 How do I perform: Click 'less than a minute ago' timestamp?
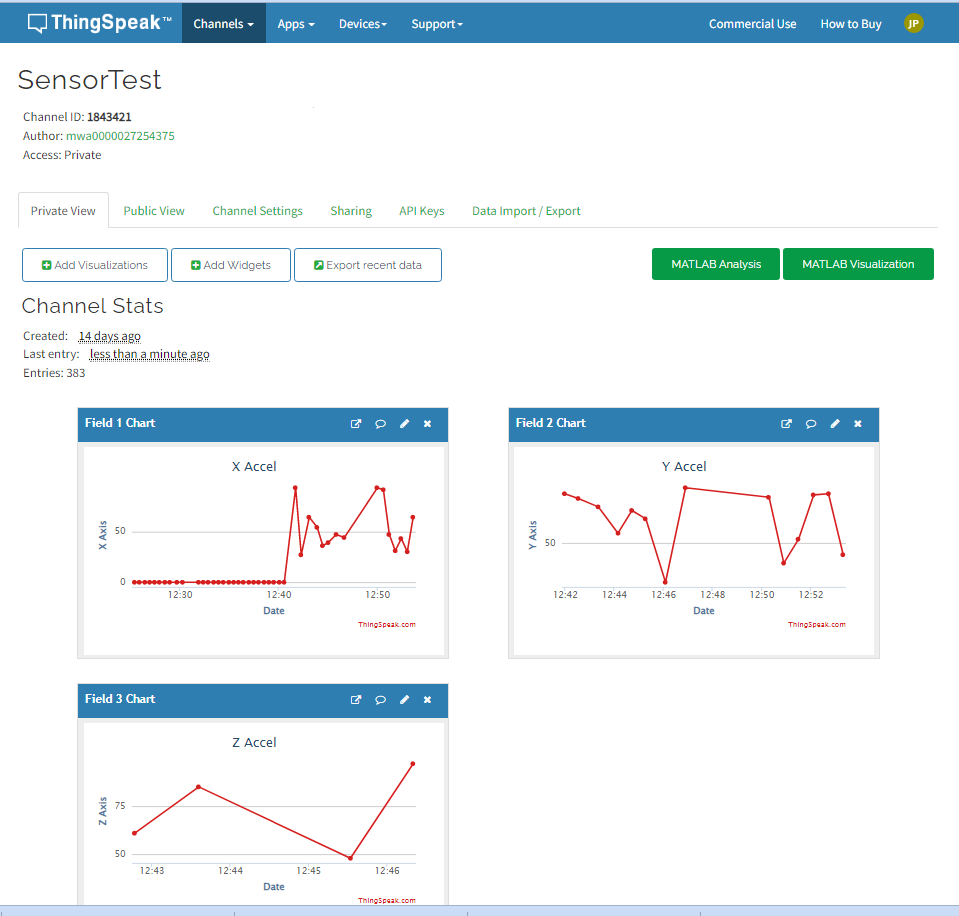(149, 354)
